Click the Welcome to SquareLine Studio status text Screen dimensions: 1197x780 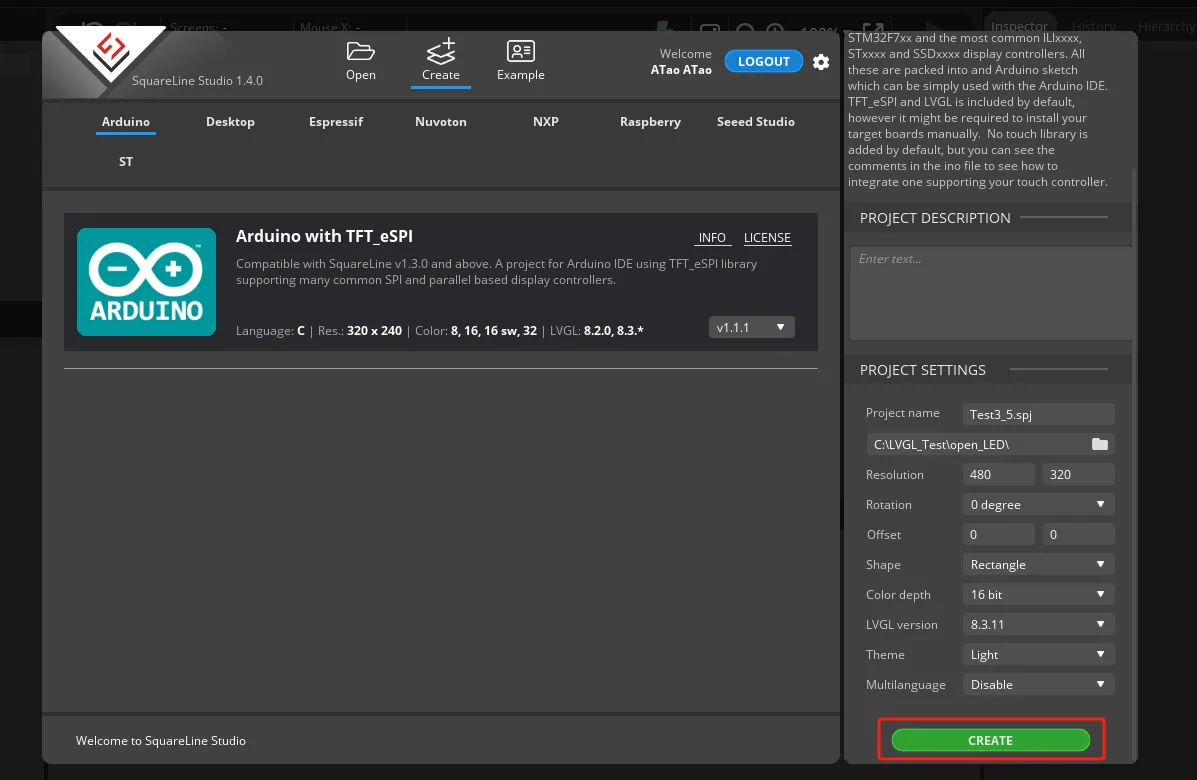[160, 741]
